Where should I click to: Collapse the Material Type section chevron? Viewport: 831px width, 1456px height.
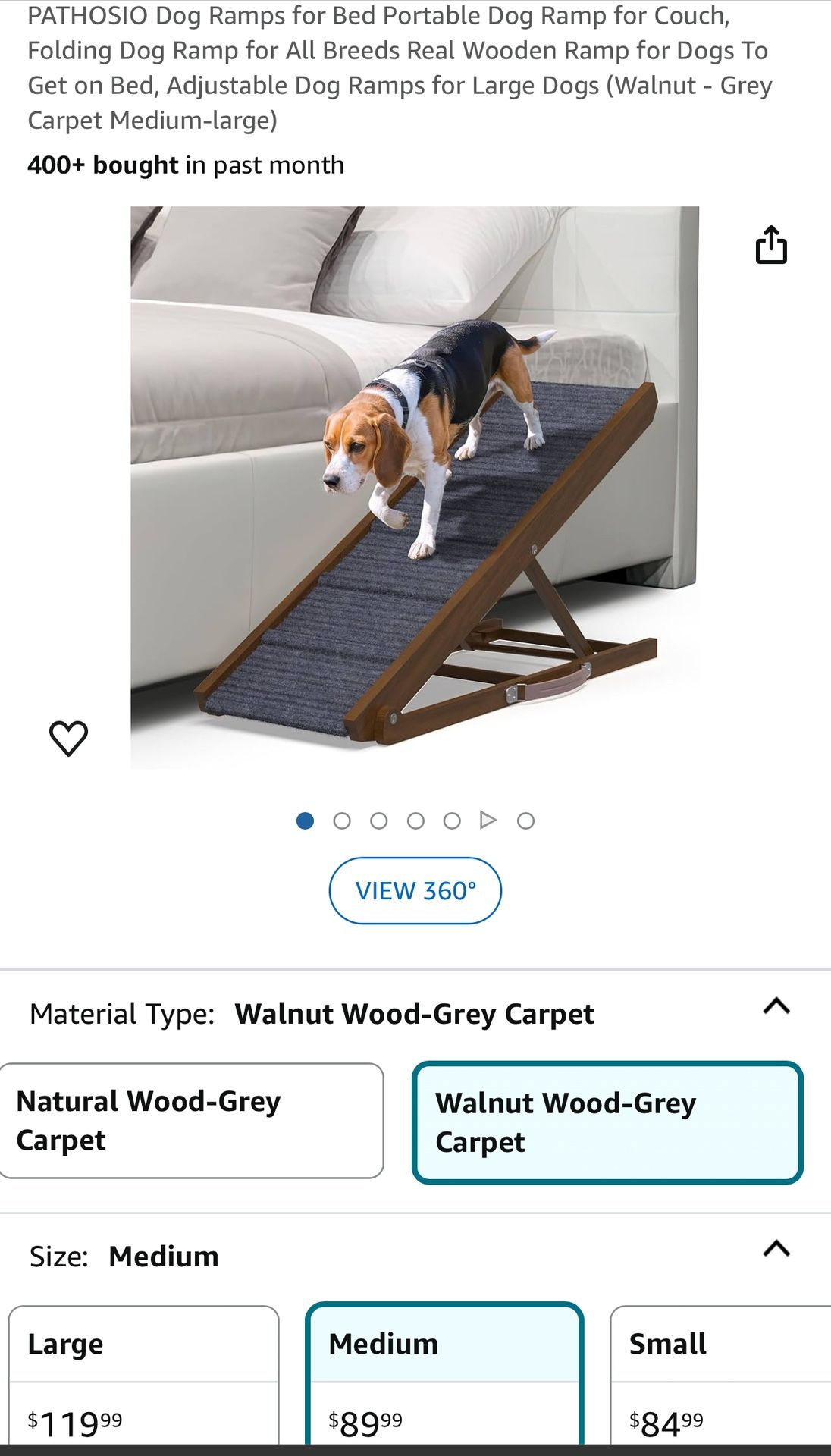click(776, 1006)
